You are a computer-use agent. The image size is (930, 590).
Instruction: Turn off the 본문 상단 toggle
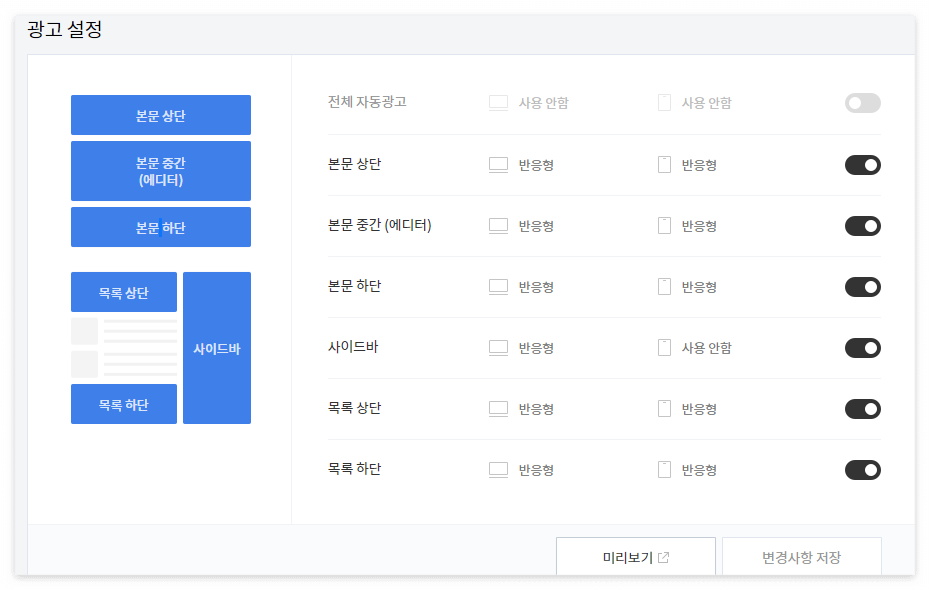(x=862, y=165)
